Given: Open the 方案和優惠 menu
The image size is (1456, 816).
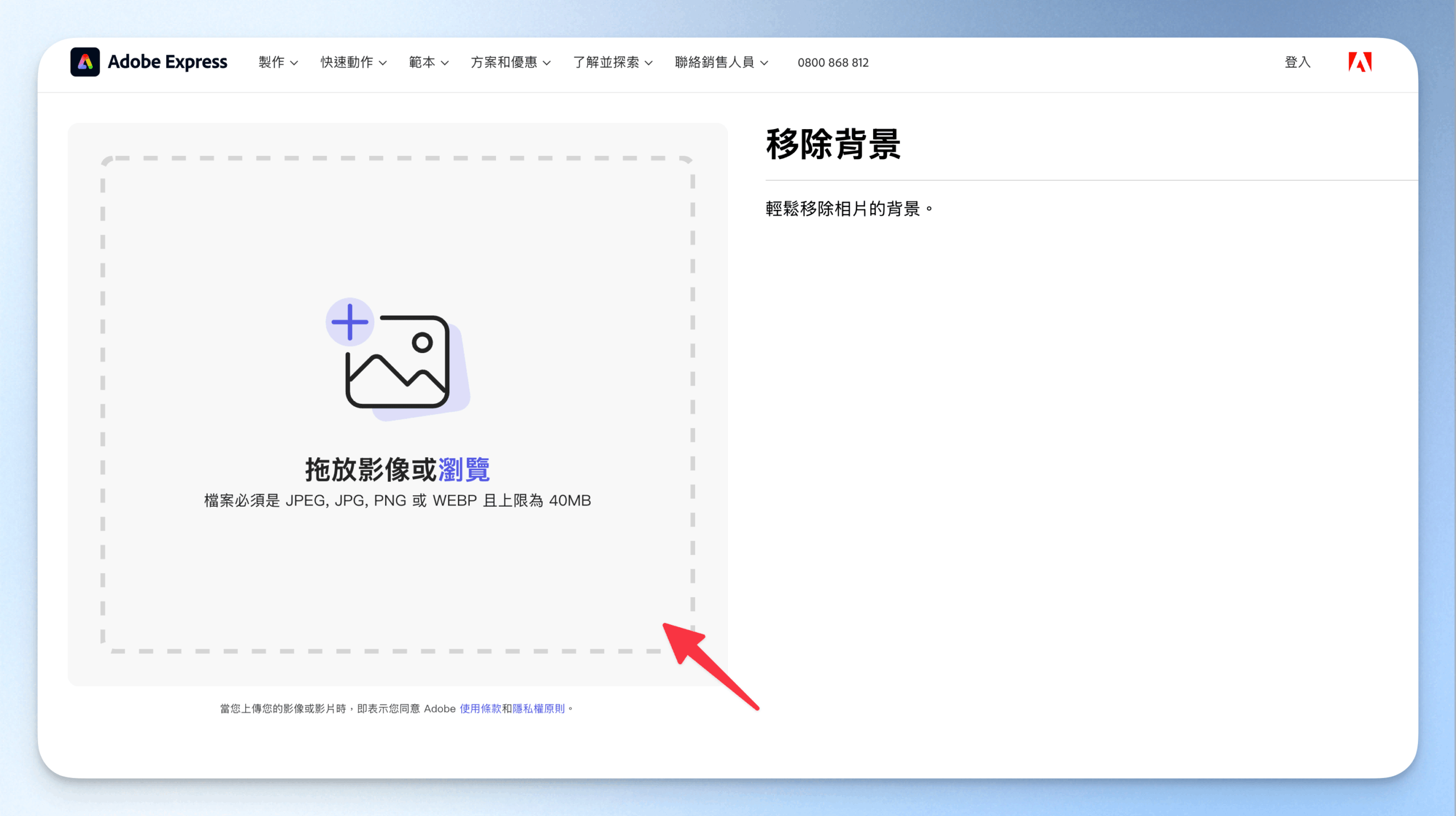Looking at the screenshot, I should point(510,62).
